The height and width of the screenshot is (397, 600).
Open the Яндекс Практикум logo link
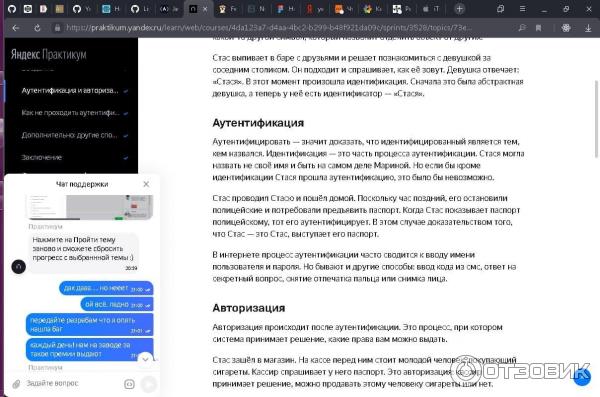pos(49,54)
